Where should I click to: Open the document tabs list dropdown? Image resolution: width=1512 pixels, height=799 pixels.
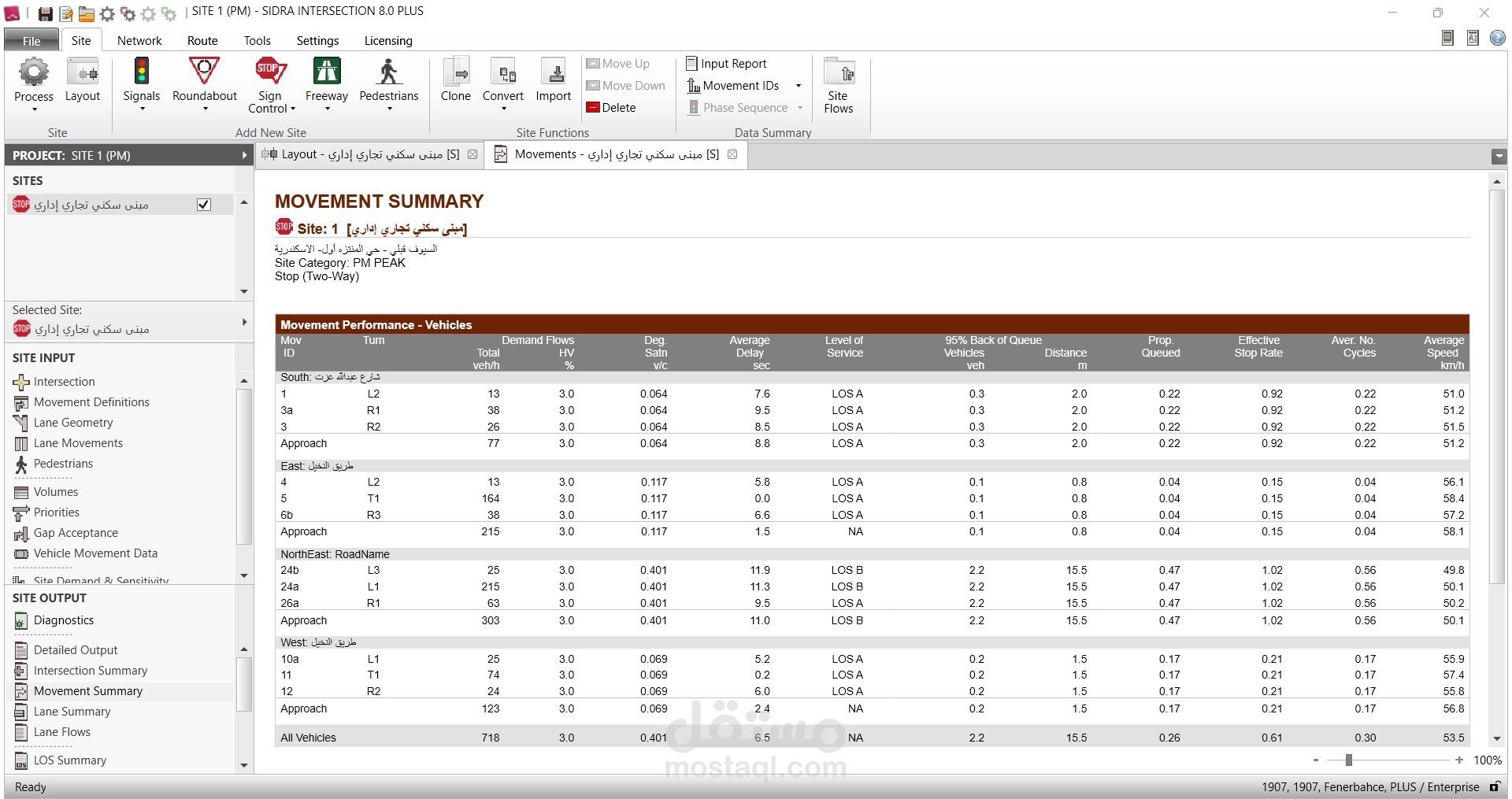coord(1499,156)
